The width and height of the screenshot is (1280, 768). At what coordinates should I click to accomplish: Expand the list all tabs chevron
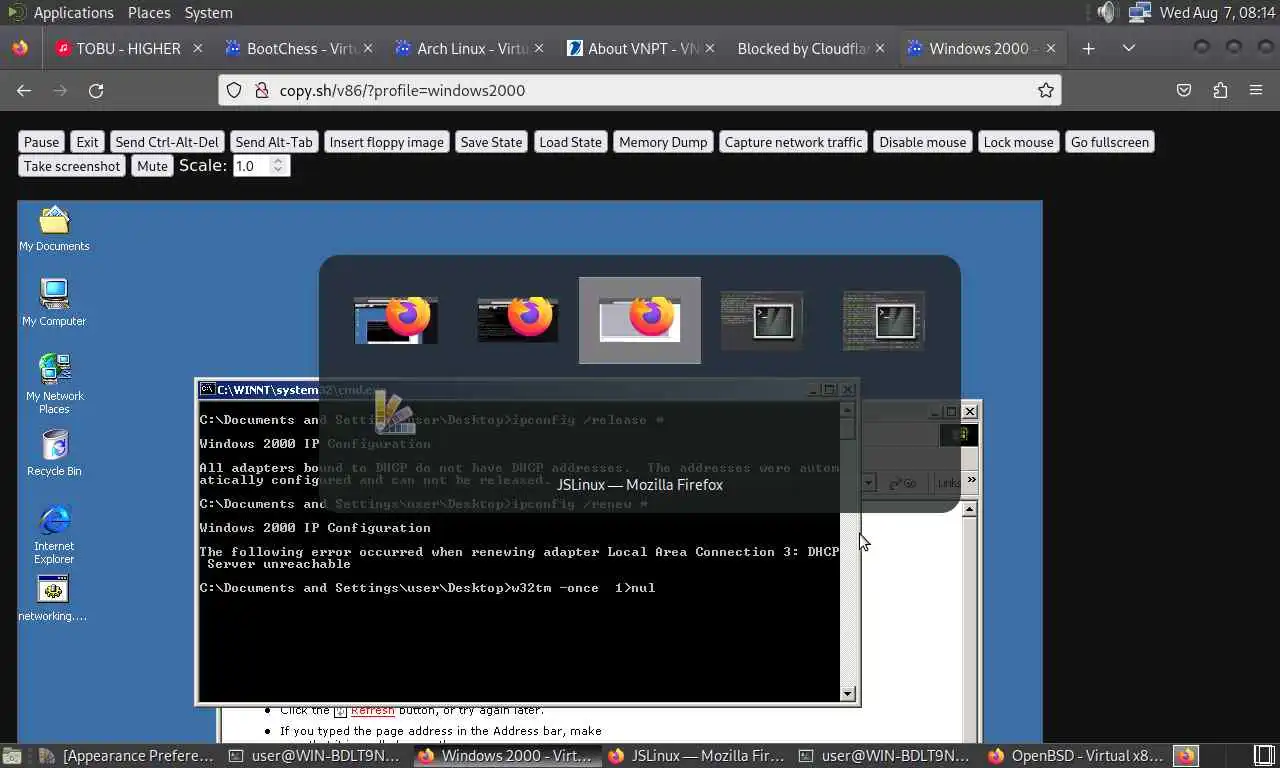pos(1129,48)
